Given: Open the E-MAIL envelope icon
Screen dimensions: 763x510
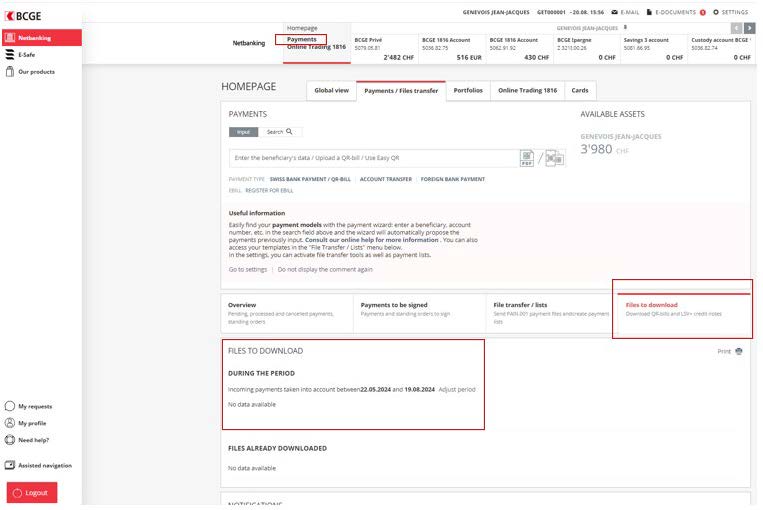Looking at the screenshot, I should (x=615, y=12).
